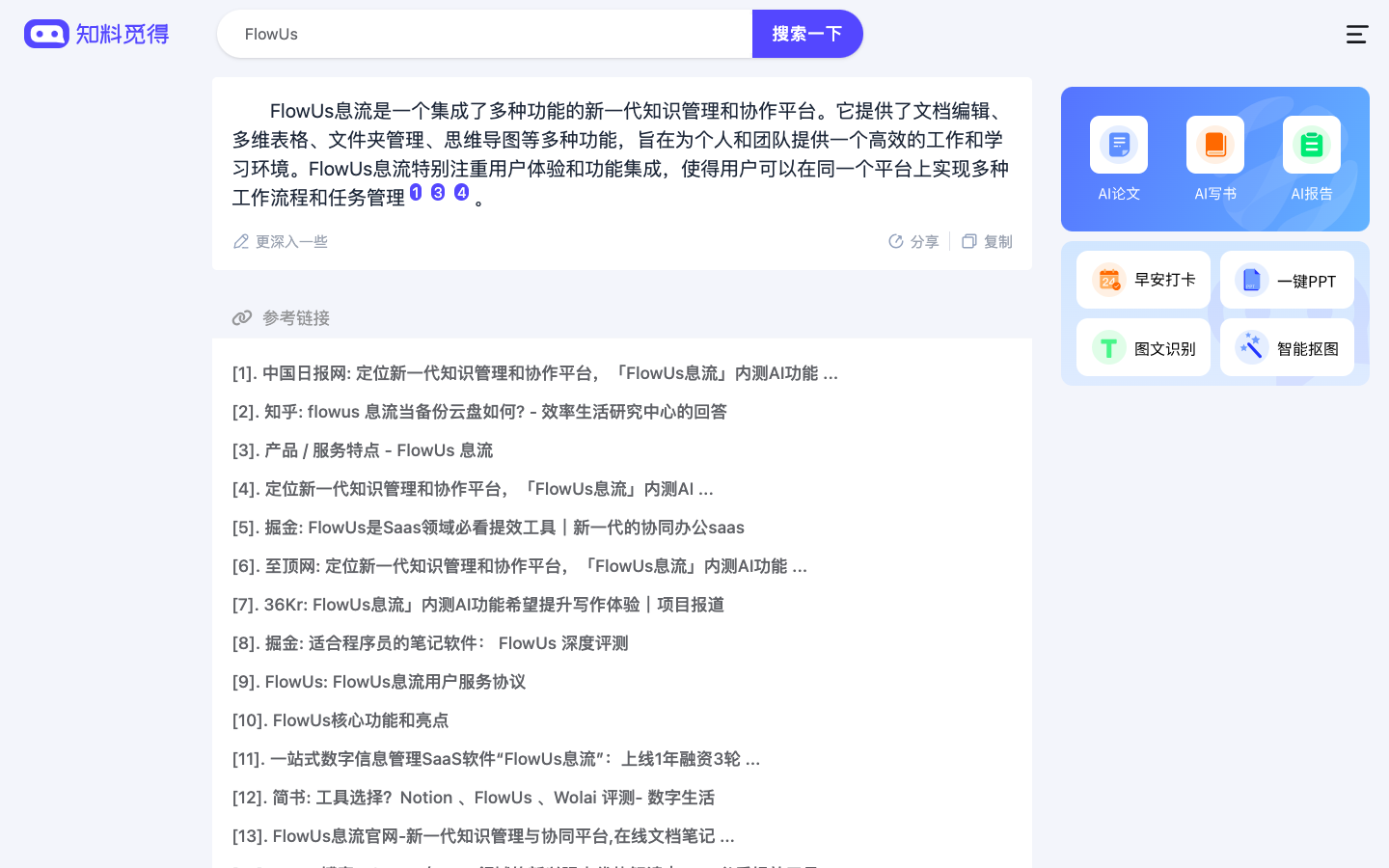
Task: Open reference [10] 核心功能和亮点 link
Action: click(x=340, y=720)
